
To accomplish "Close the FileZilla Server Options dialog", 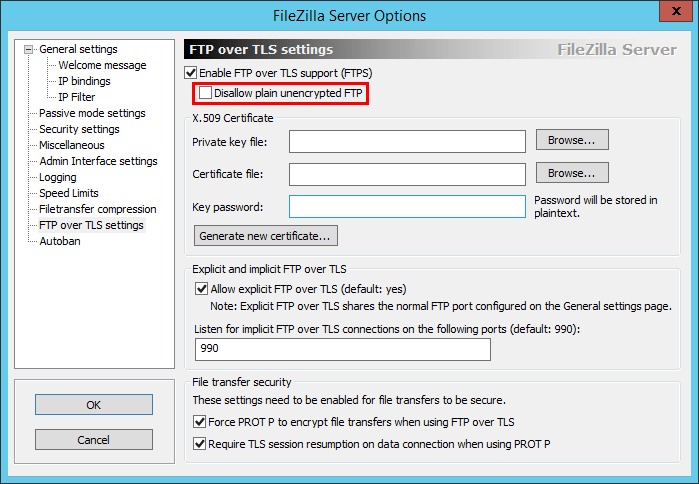I will click(676, 15).
